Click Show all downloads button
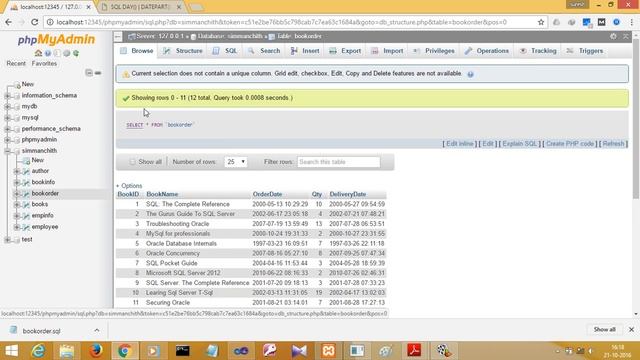The width and height of the screenshot is (640, 360). 604,329
